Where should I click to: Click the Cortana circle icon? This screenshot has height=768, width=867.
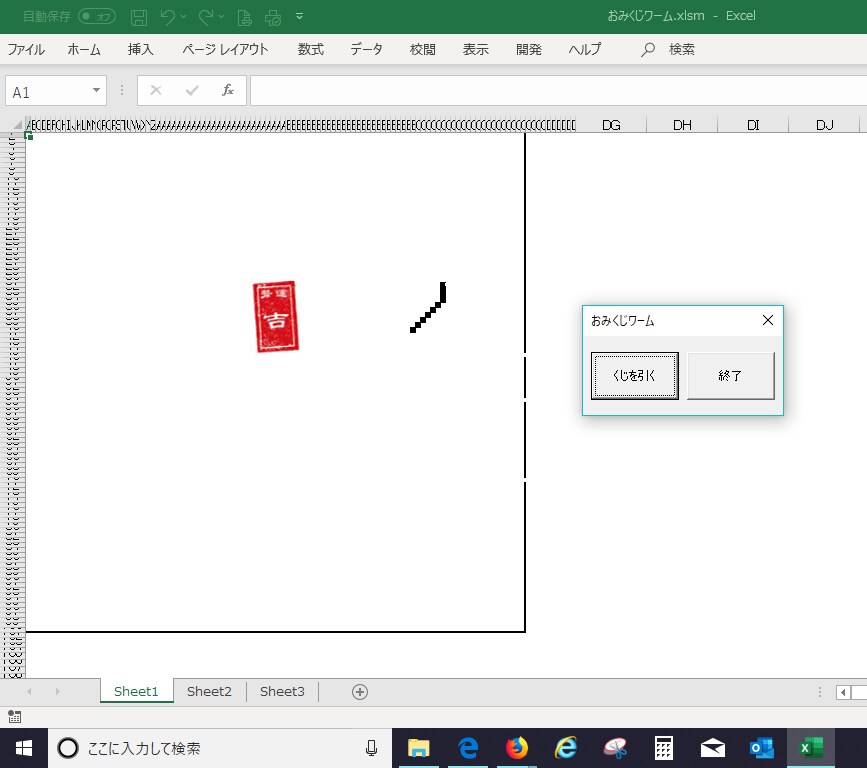(x=68, y=748)
